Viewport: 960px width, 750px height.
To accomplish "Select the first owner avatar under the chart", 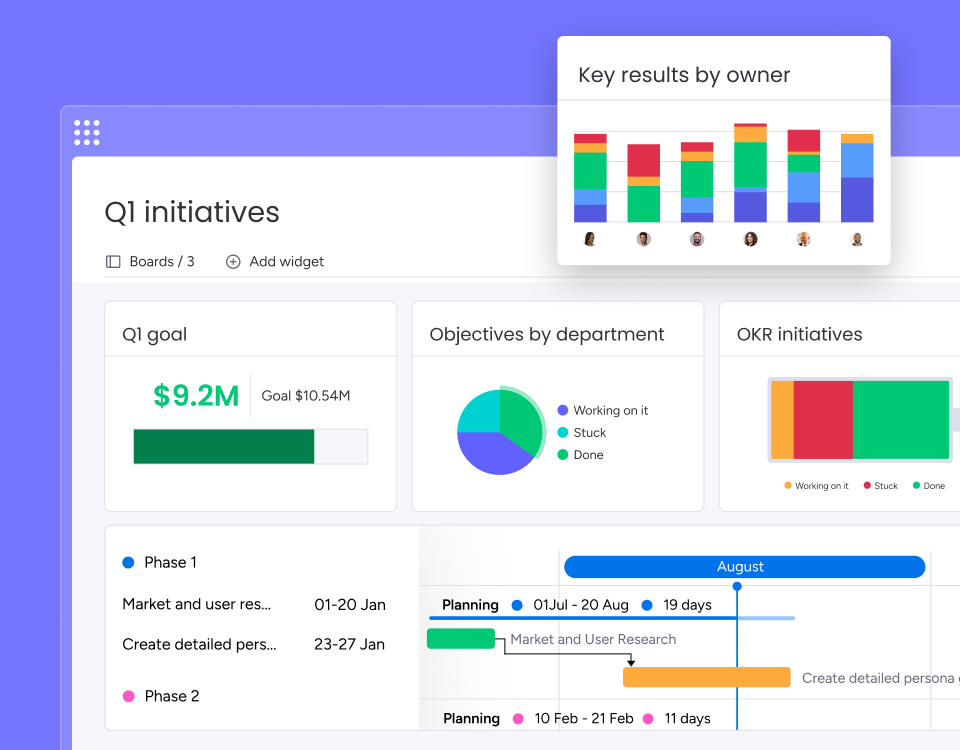I will coord(590,239).
